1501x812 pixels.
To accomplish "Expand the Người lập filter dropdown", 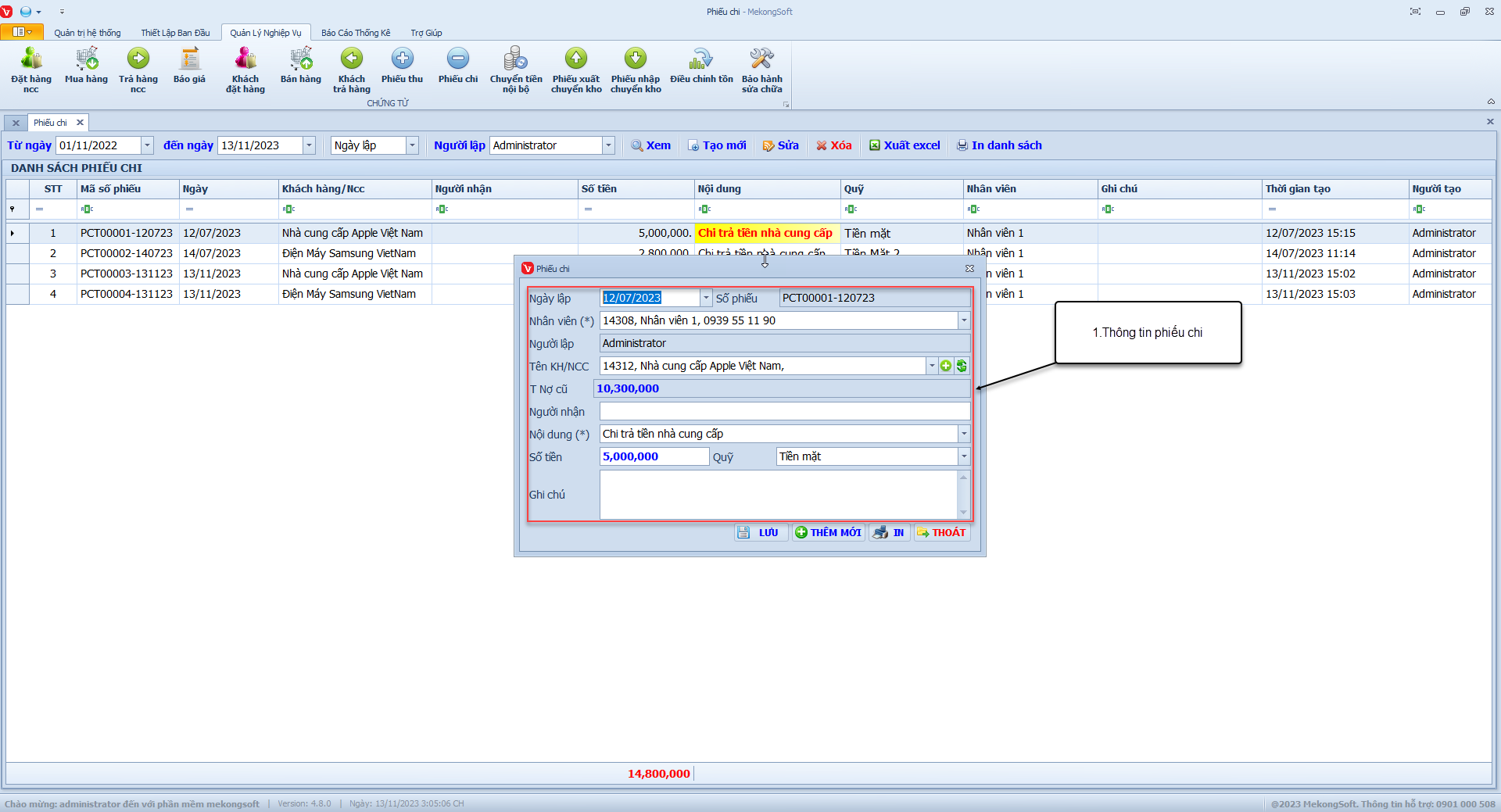I will (x=608, y=145).
